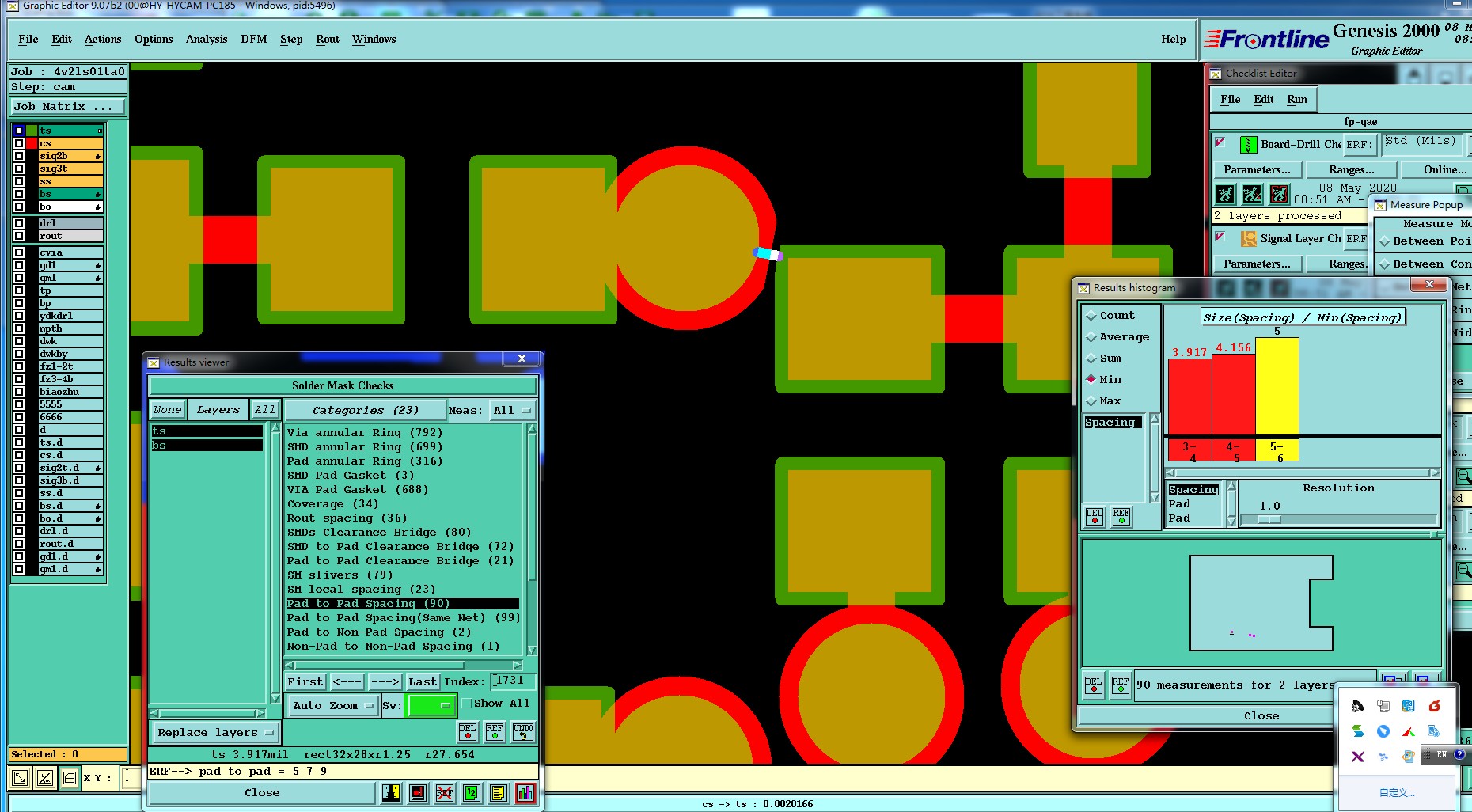Image resolution: width=1472 pixels, height=812 pixels.
Task: Select the 'bs' layer in Results viewer
Action: (x=207, y=445)
